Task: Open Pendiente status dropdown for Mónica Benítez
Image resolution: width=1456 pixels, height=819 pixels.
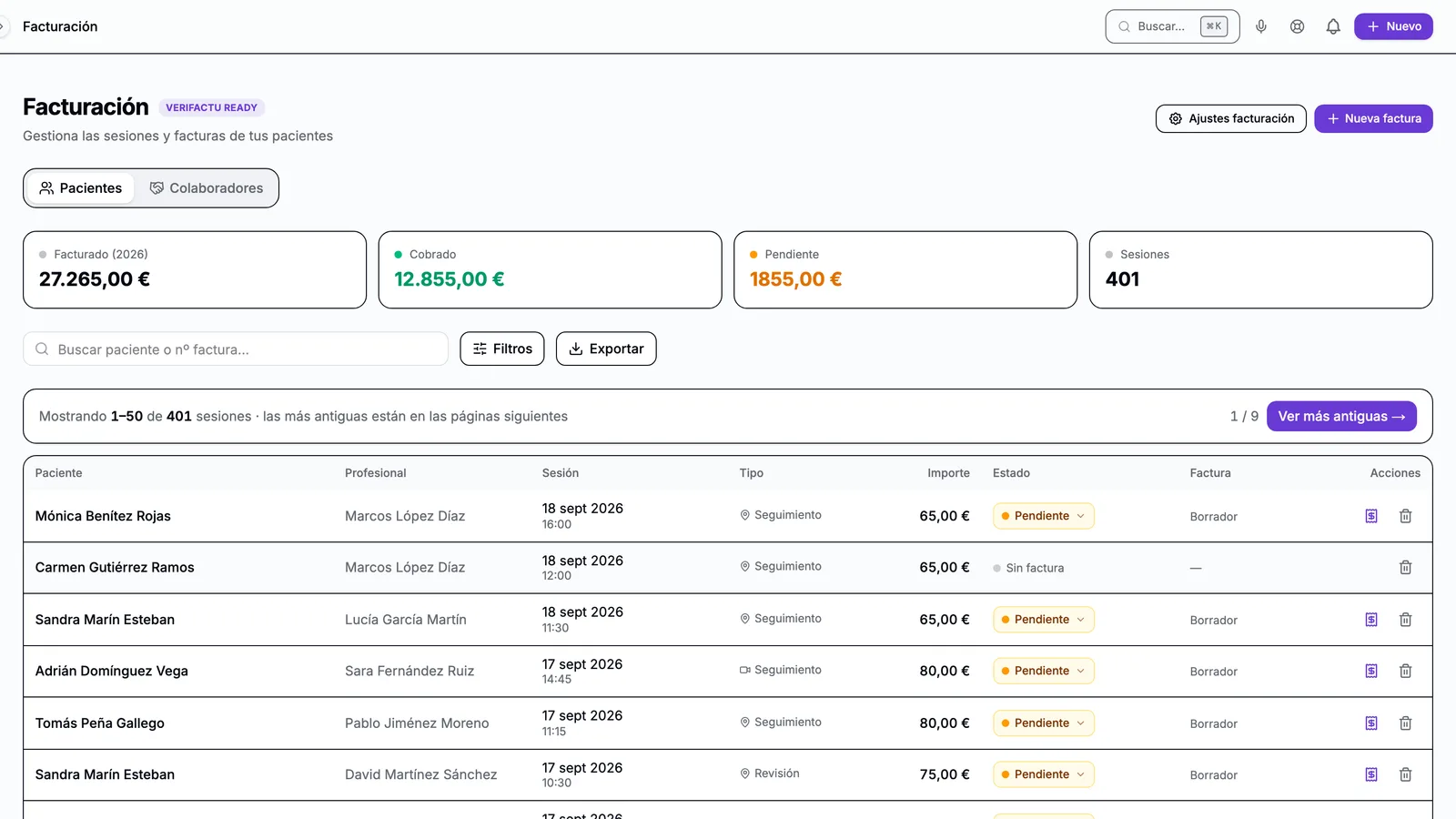Action: (x=1044, y=516)
